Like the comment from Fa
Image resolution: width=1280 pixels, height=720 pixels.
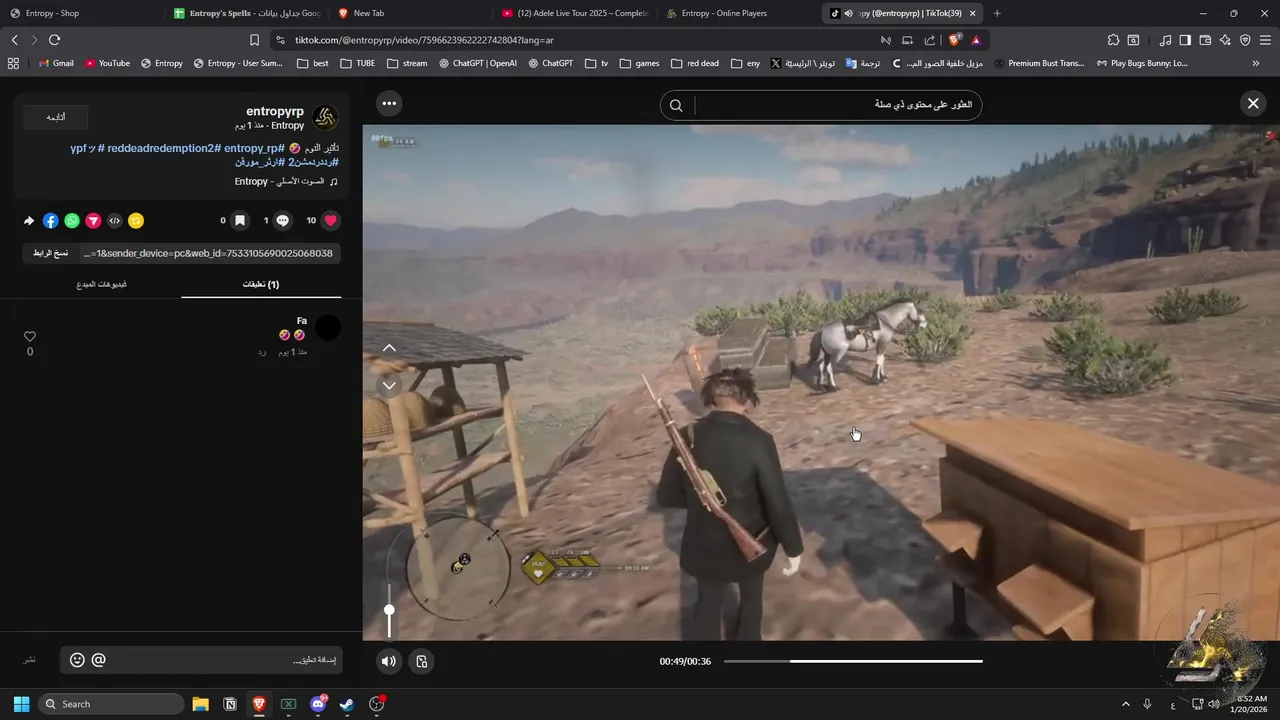point(30,337)
